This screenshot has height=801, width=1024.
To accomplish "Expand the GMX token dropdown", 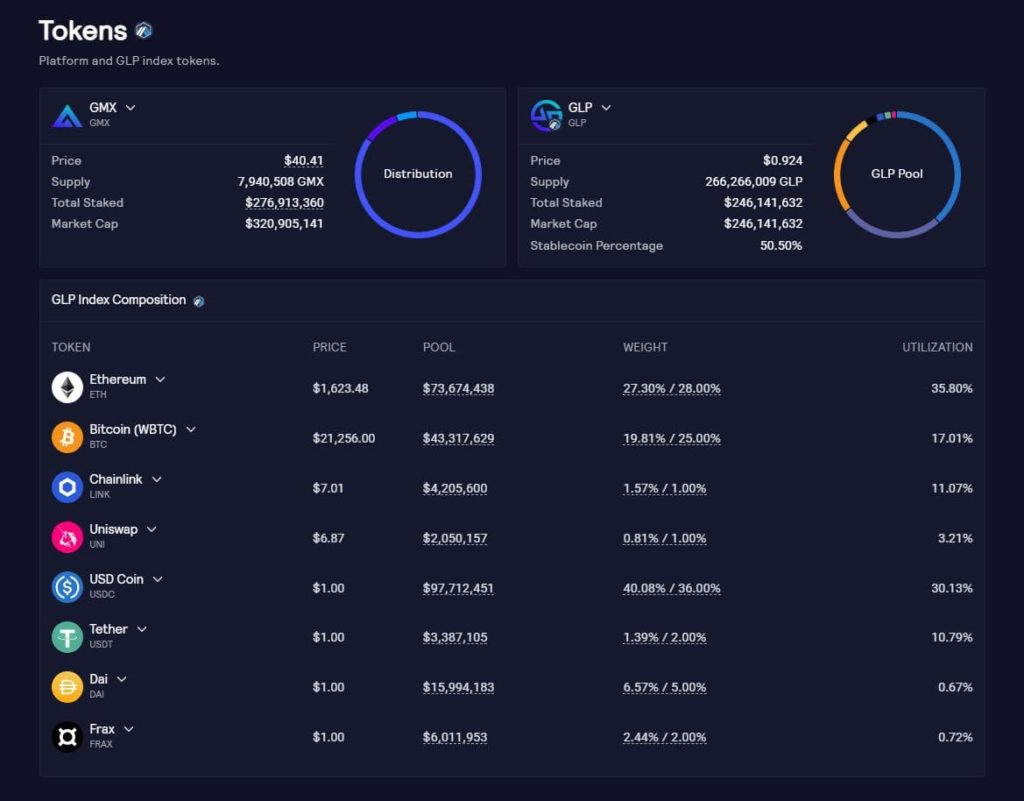I will [x=131, y=108].
